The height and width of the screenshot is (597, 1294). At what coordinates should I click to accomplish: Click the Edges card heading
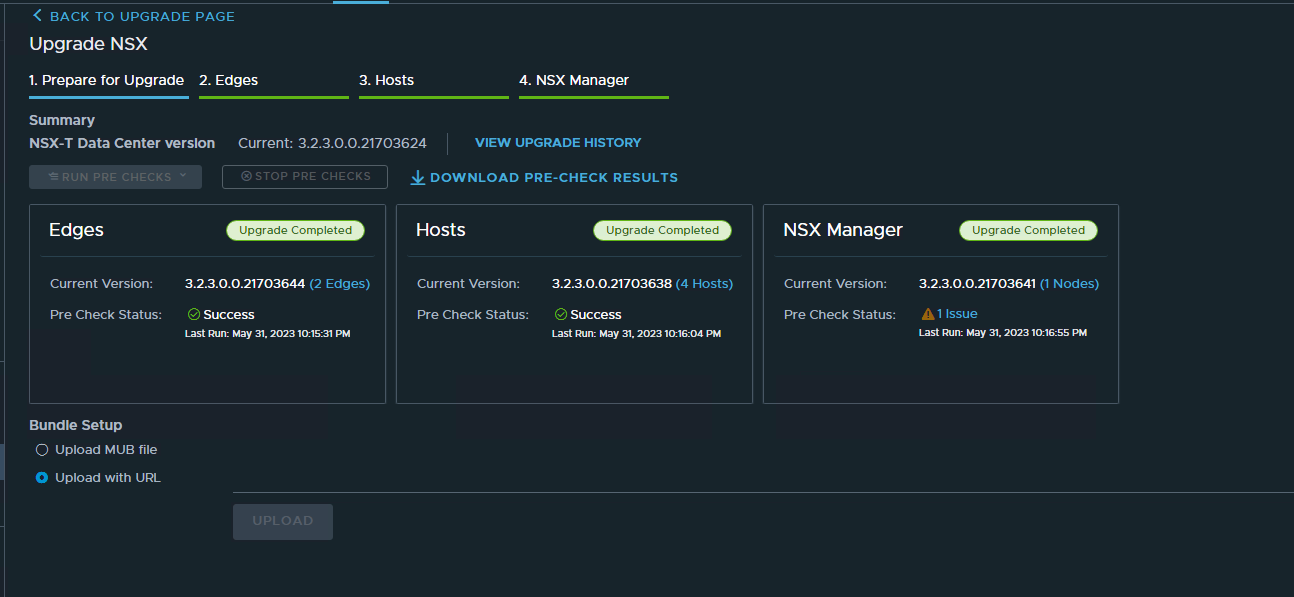(x=77, y=230)
